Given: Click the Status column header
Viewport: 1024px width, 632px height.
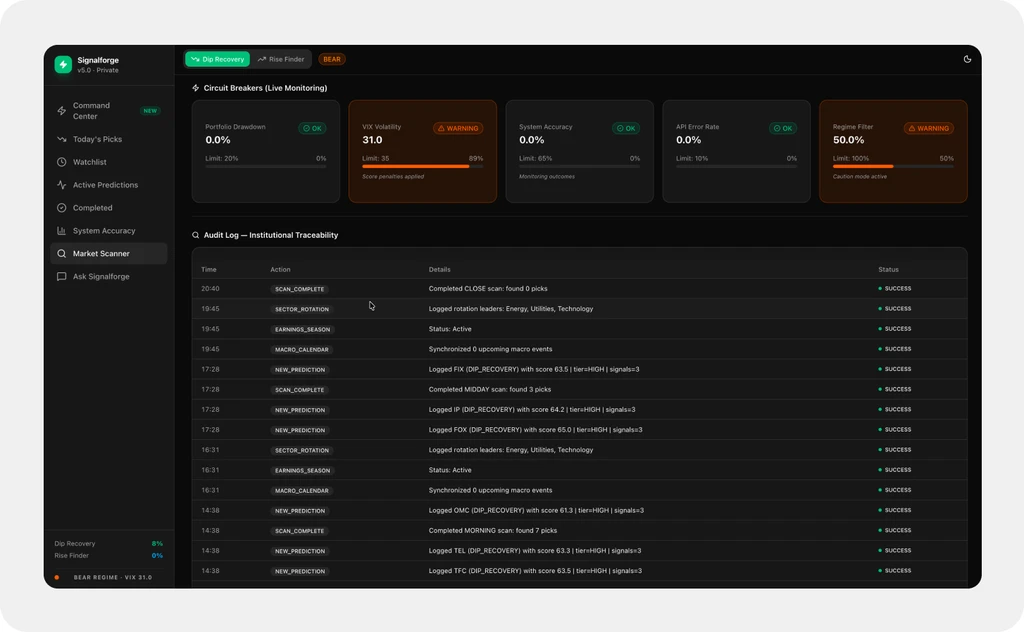Looking at the screenshot, I should 888,269.
